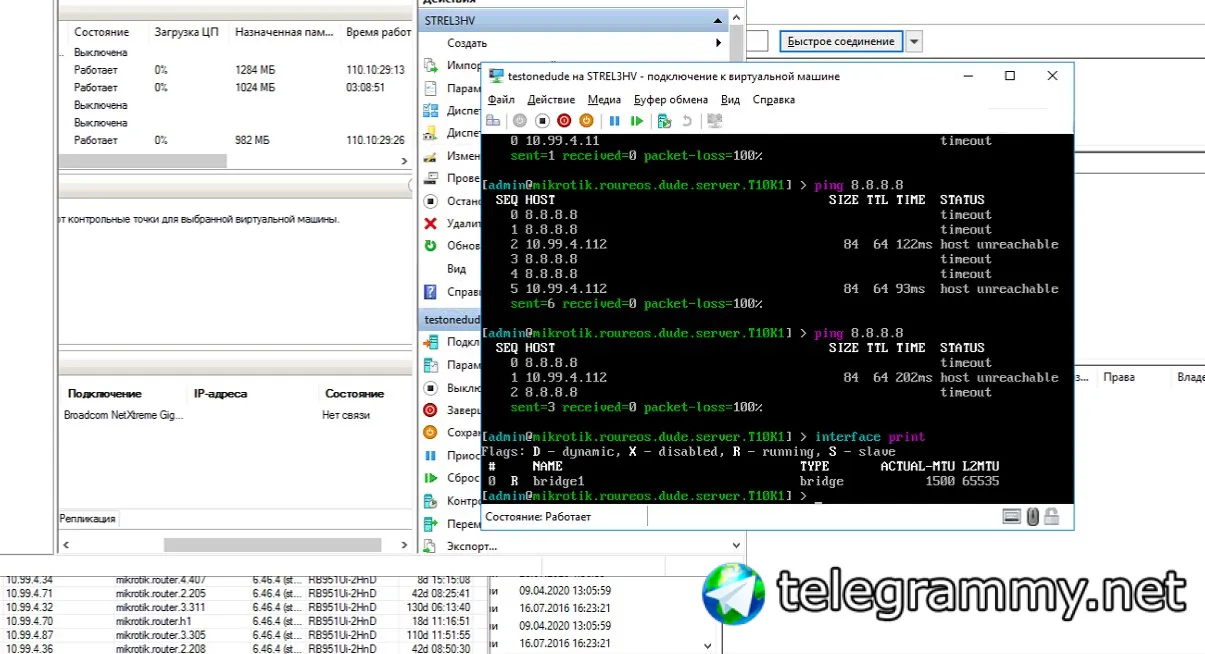The width and height of the screenshot is (1205, 654).
Task: Click right arrow of VM list scrollbar
Action: (404, 161)
